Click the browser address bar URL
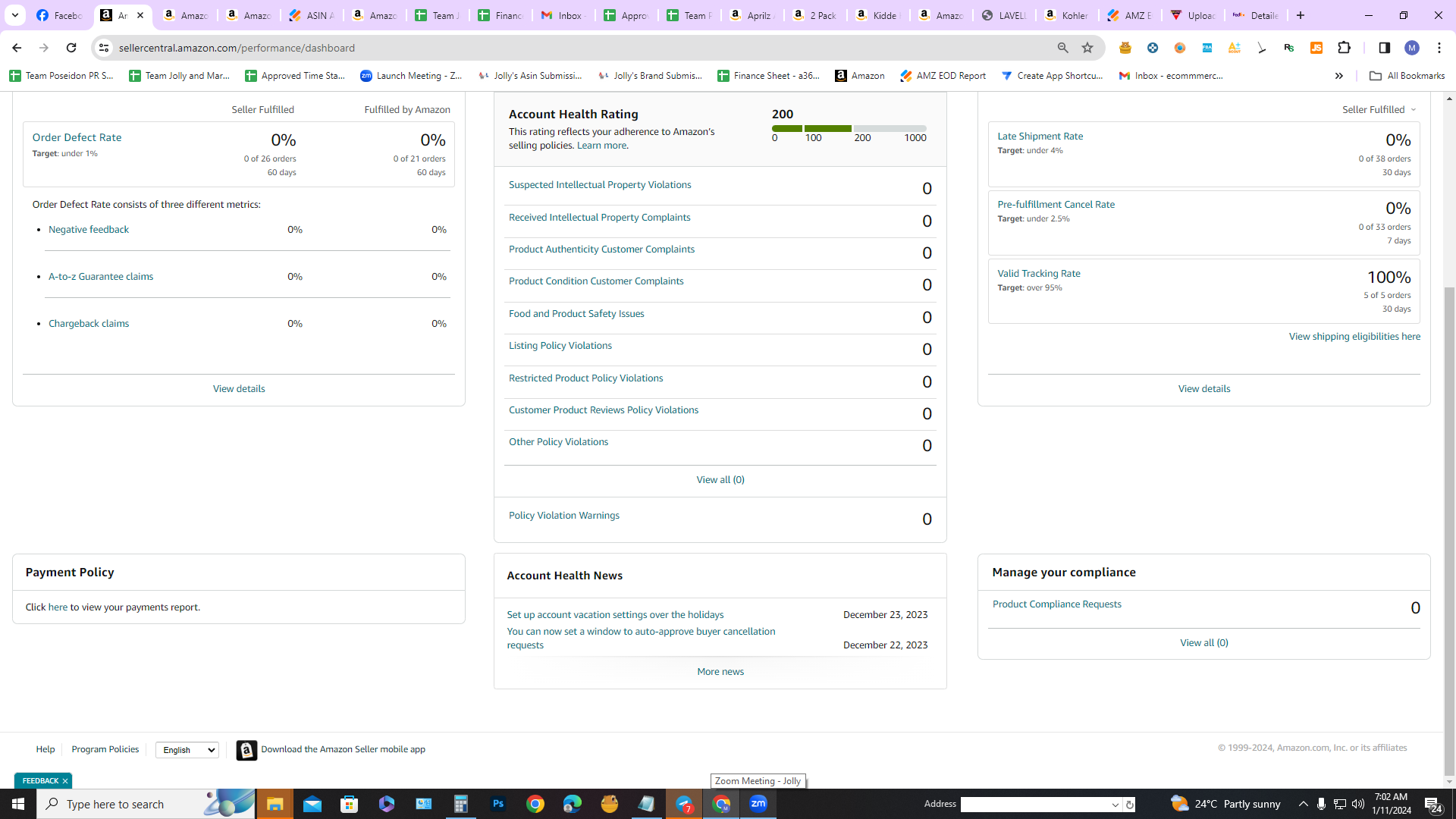1456x819 pixels. [237, 48]
